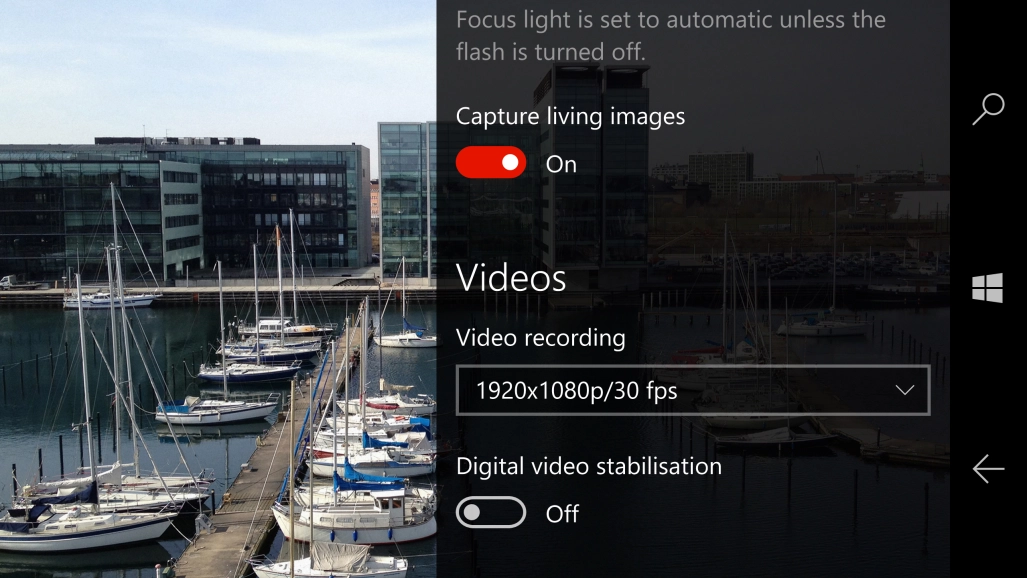The image size is (1027, 578).
Task: Tap the Back arrow navigation icon
Action: click(x=988, y=469)
